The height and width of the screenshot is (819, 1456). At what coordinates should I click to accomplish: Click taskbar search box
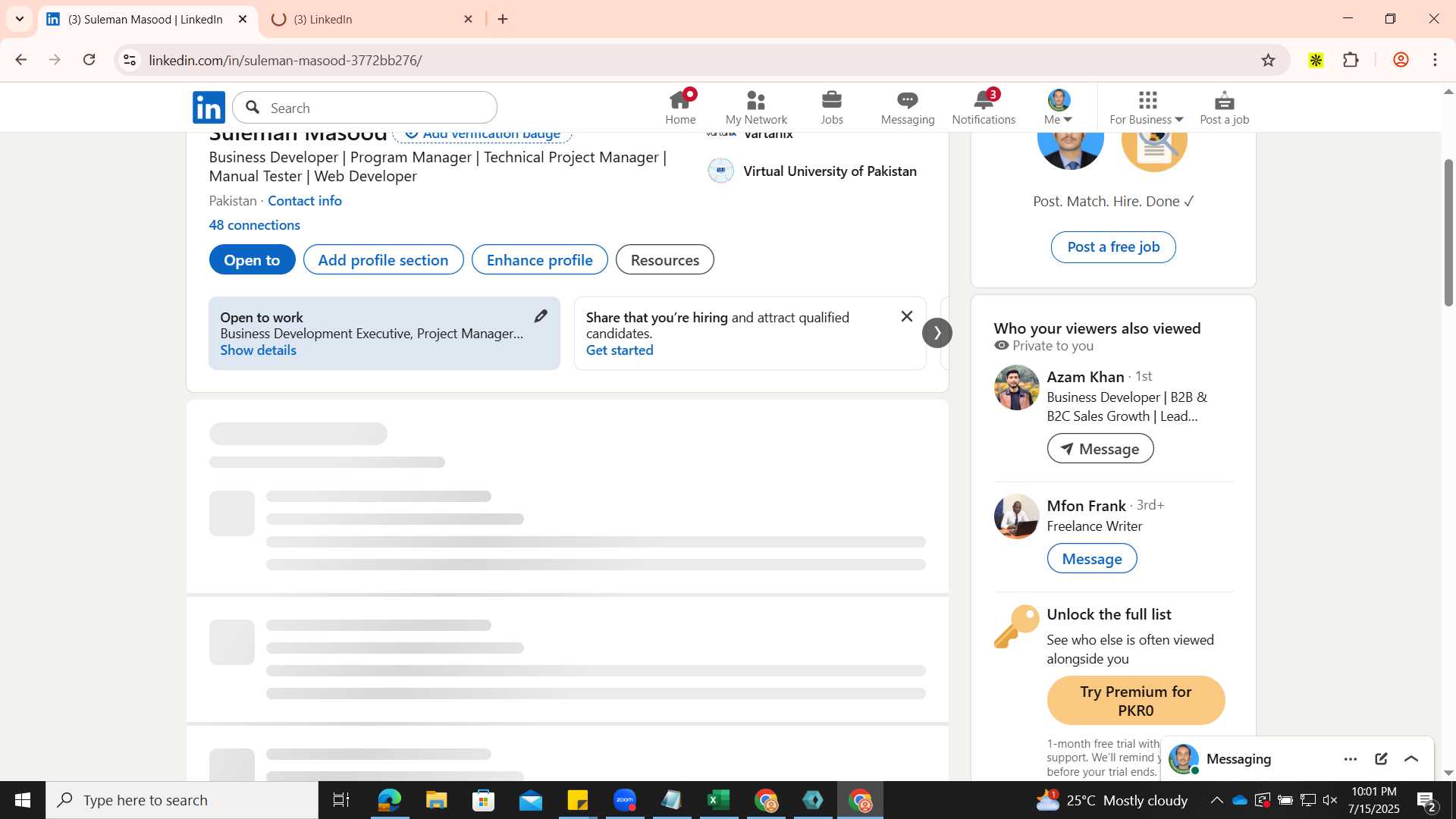[x=182, y=800]
